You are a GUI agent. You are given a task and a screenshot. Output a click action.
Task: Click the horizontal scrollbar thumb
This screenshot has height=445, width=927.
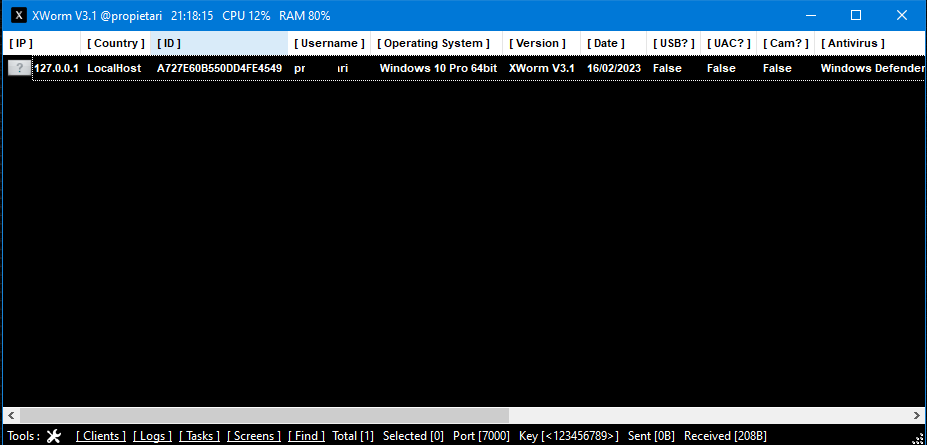click(264, 415)
